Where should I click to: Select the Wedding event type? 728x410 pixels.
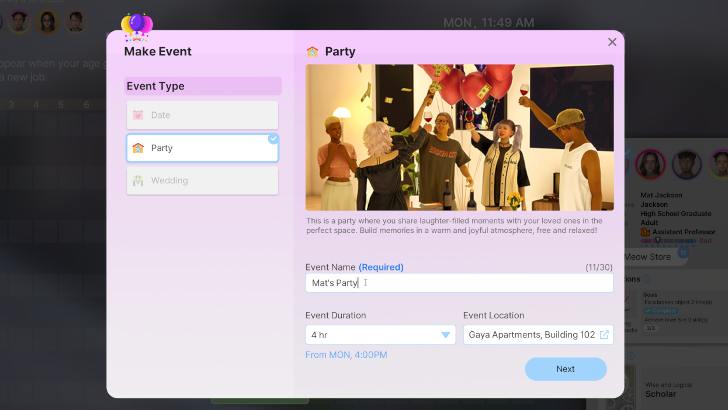[x=202, y=181]
